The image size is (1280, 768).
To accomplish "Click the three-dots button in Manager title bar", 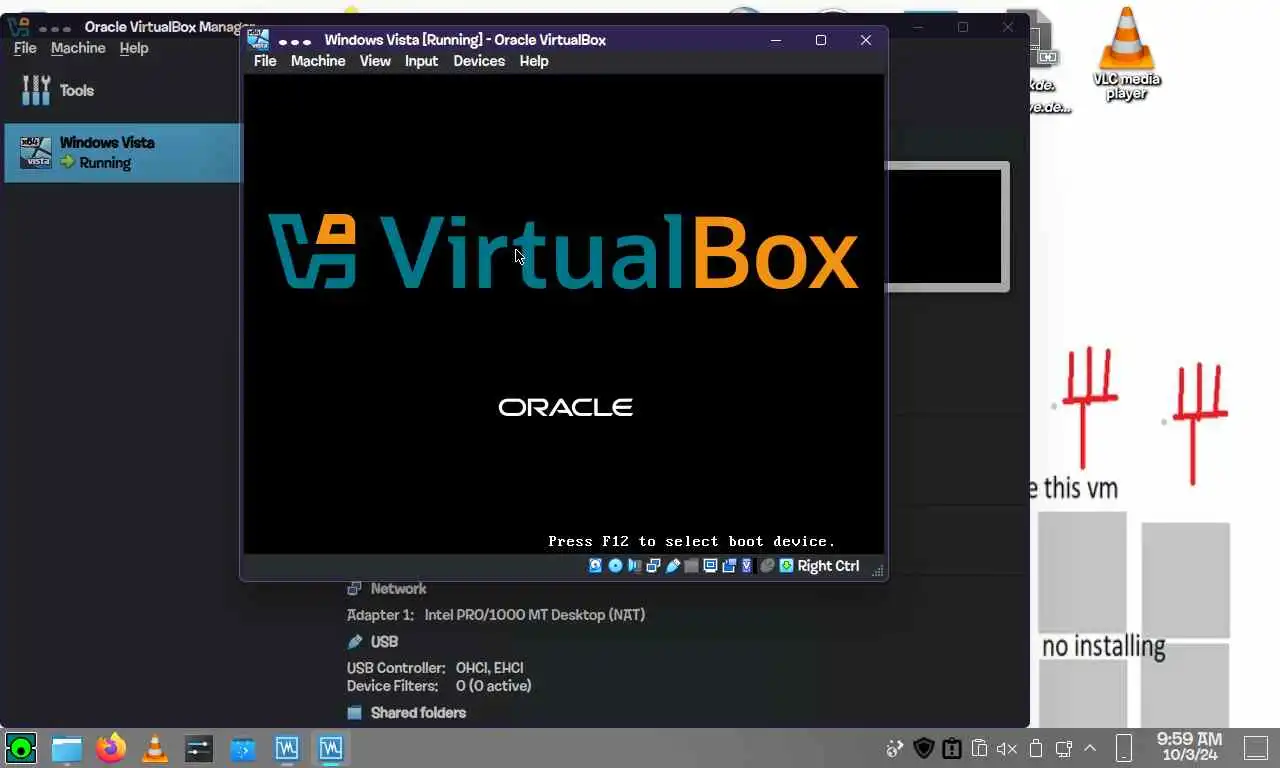I will coord(54,28).
